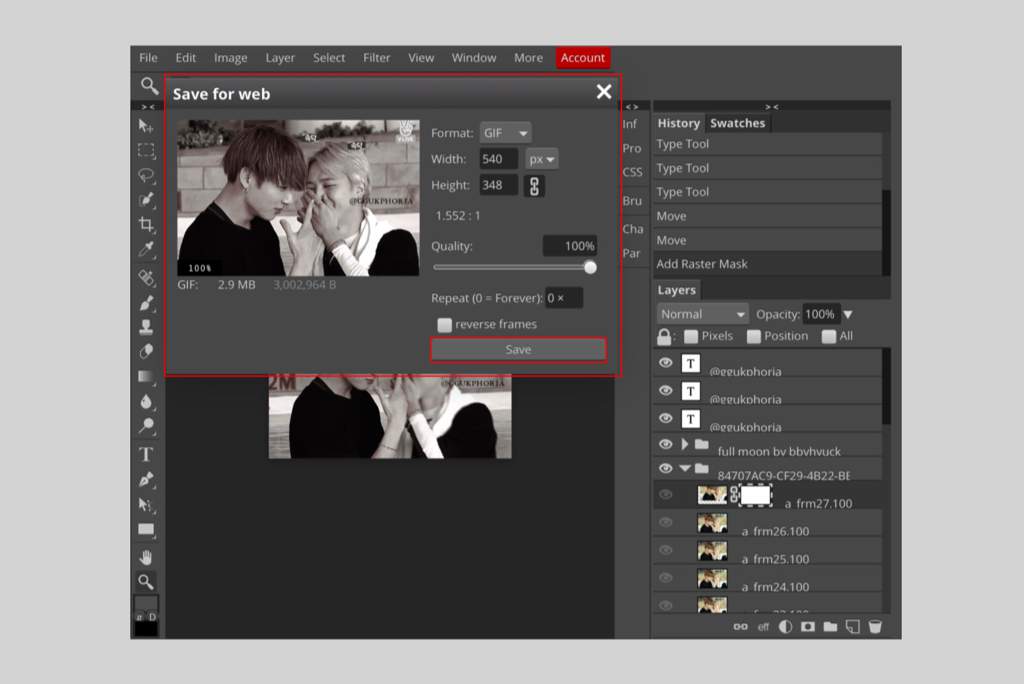Select the Rectangle Select tool
1024x684 pixels.
click(146, 151)
